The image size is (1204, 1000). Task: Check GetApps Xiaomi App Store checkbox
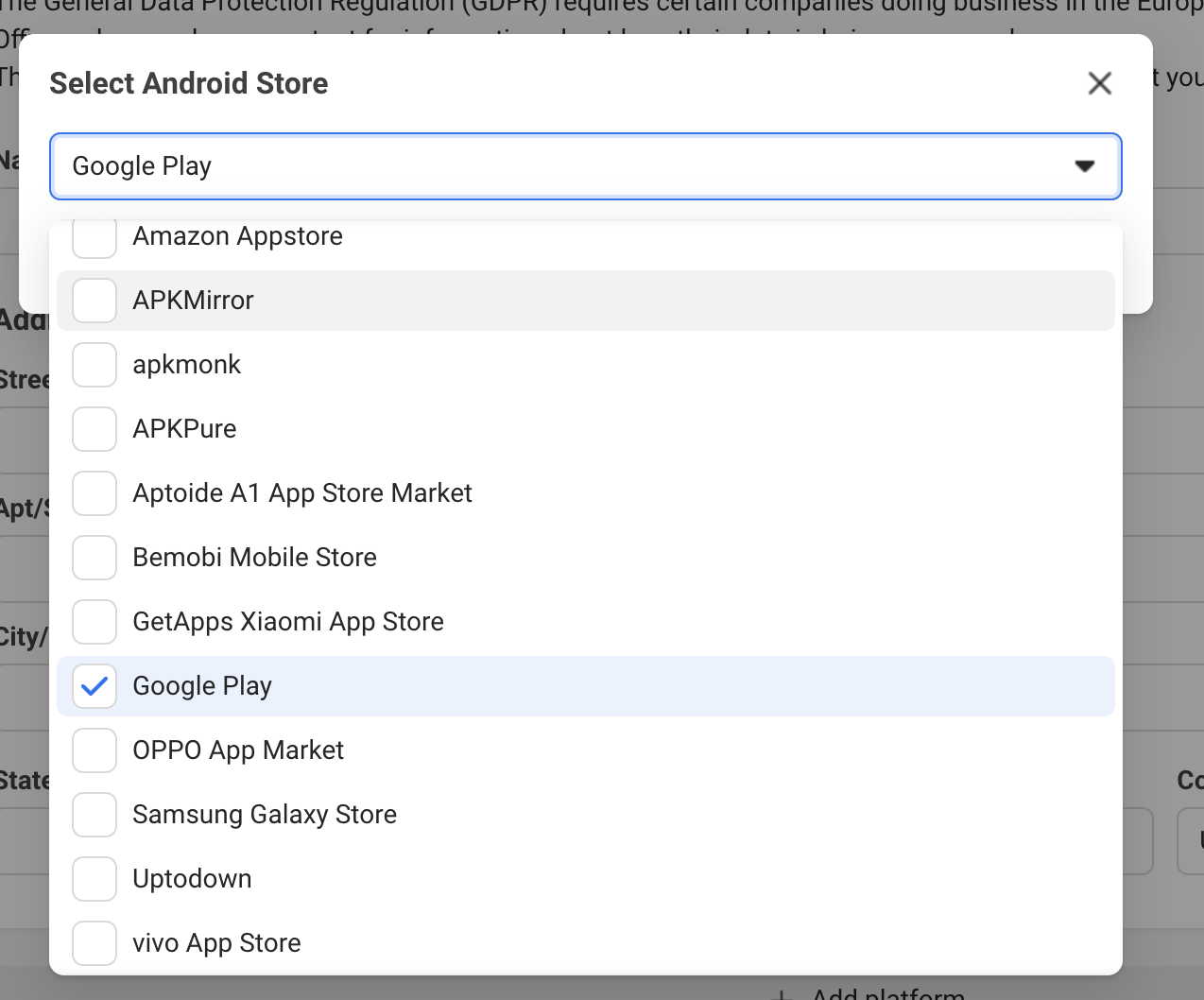(x=95, y=622)
